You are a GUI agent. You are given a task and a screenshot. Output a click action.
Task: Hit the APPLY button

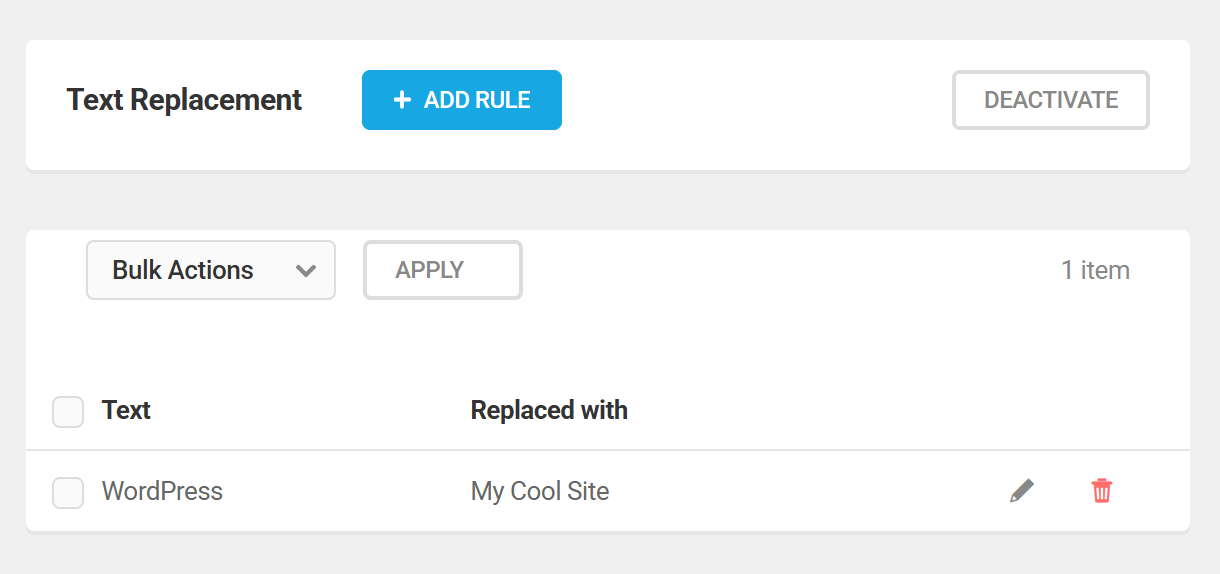[442, 270]
